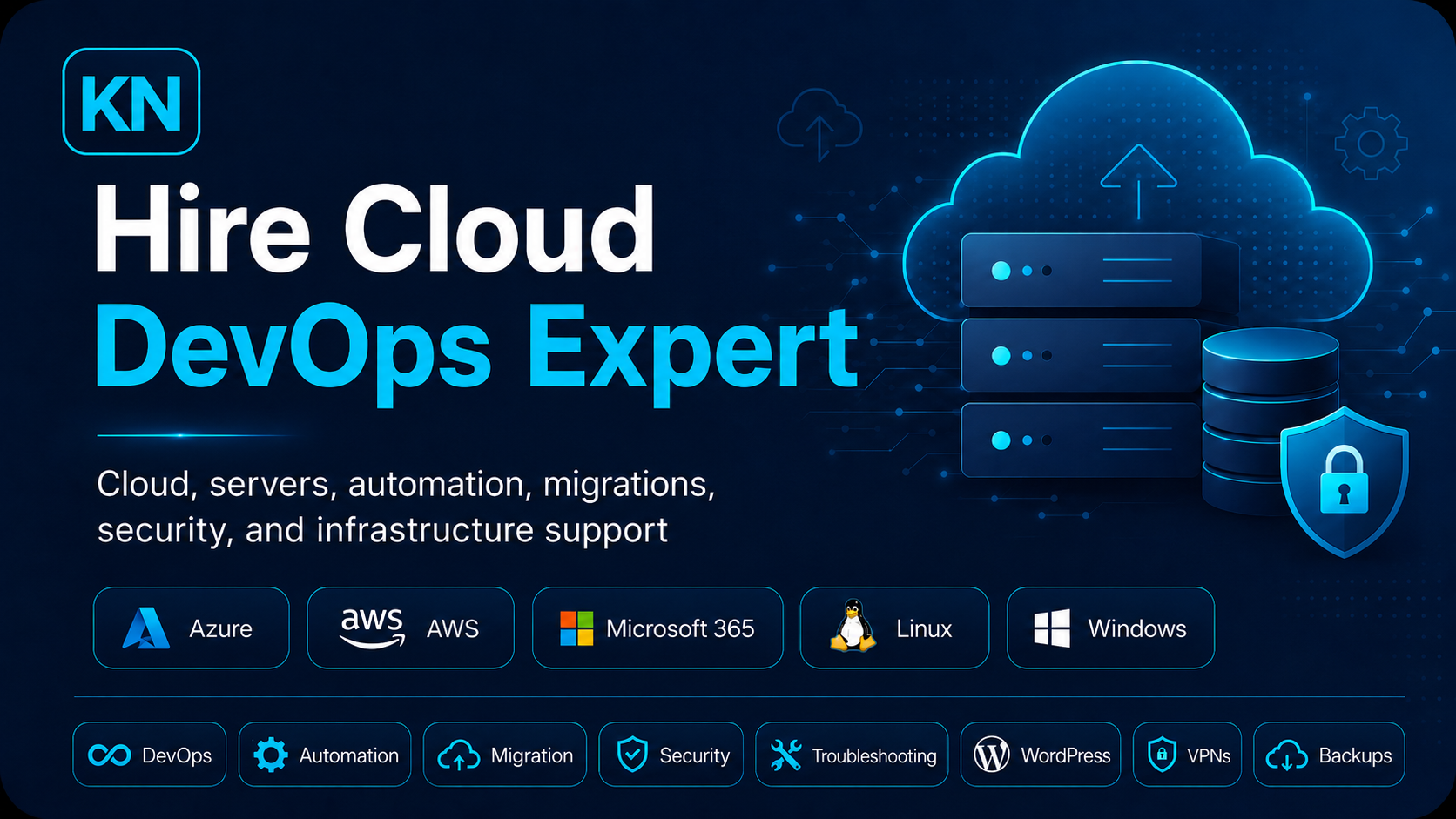This screenshot has height=819, width=1456.
Task: Click the Windows logo icon
Action: click(1052, 628)
